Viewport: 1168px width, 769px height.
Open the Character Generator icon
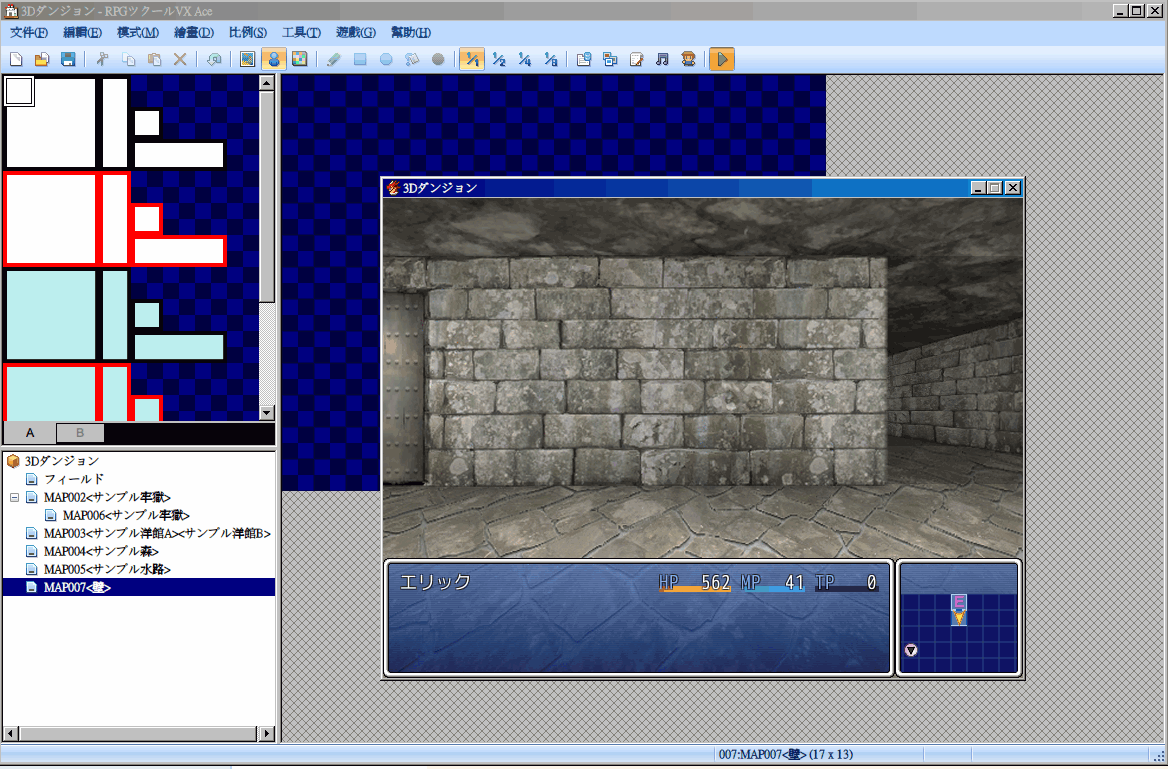point(688,60)
